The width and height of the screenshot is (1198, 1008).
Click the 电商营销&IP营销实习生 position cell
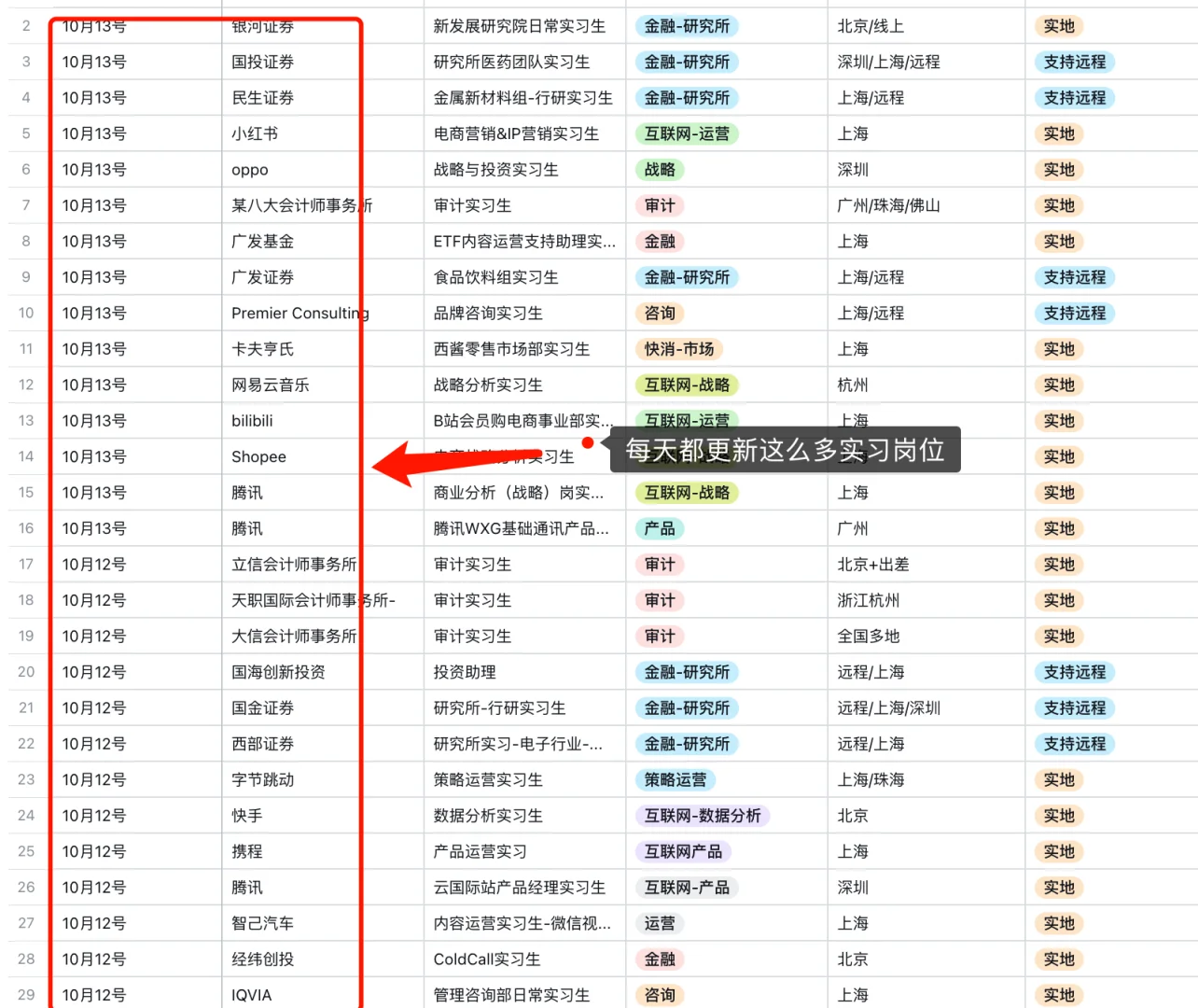click(x=524, y=134)
